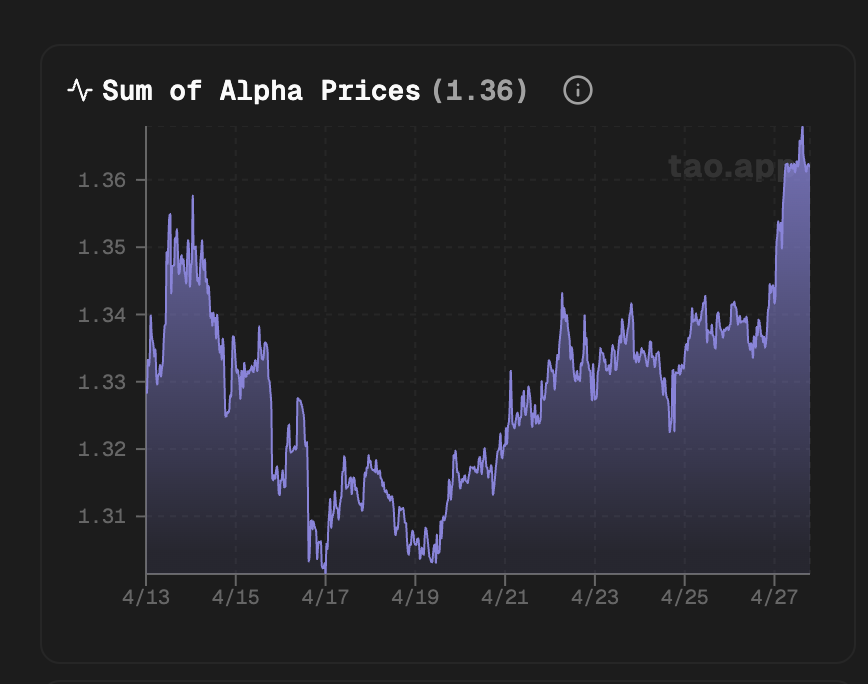Click the chart's highest peak near 4/27

tap(802, 130)
